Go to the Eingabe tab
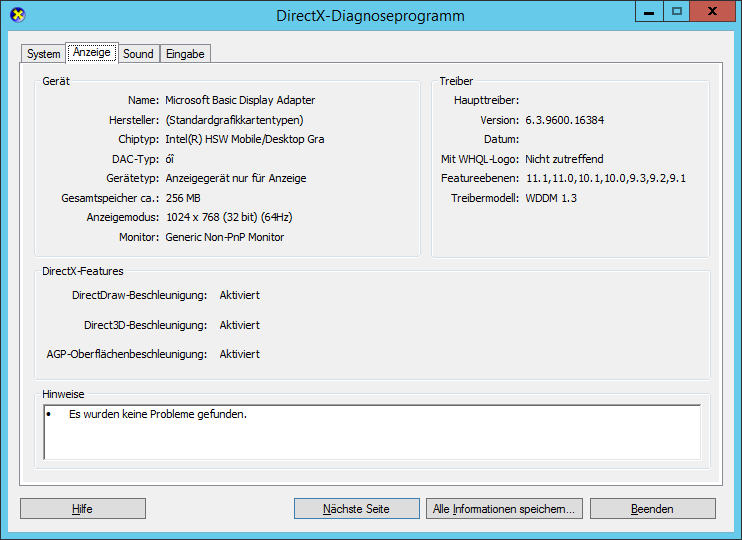The width and height of the screenshot is (742, 540). 185,54
